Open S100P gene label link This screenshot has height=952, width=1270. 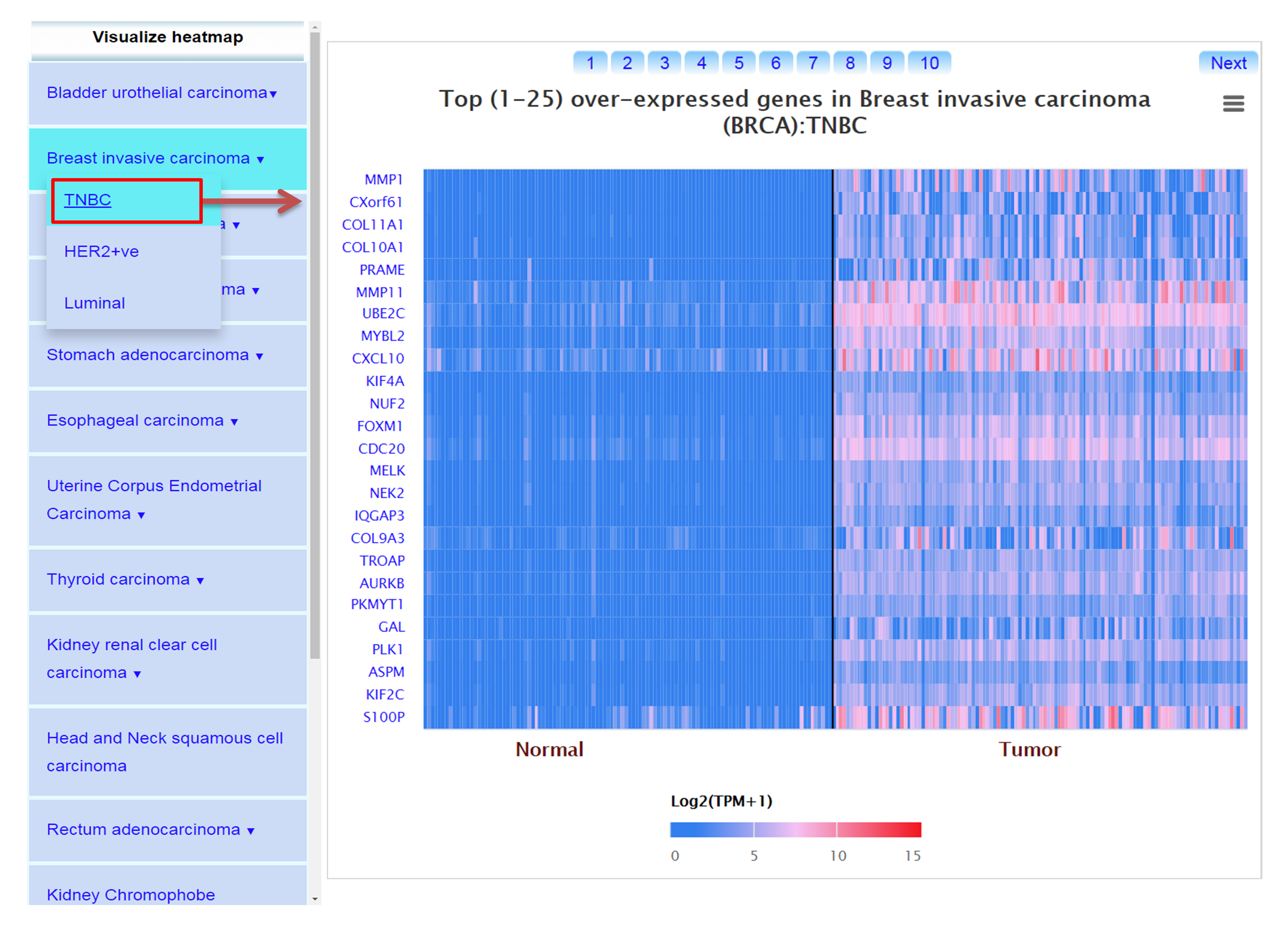click(x=384, y=717)
